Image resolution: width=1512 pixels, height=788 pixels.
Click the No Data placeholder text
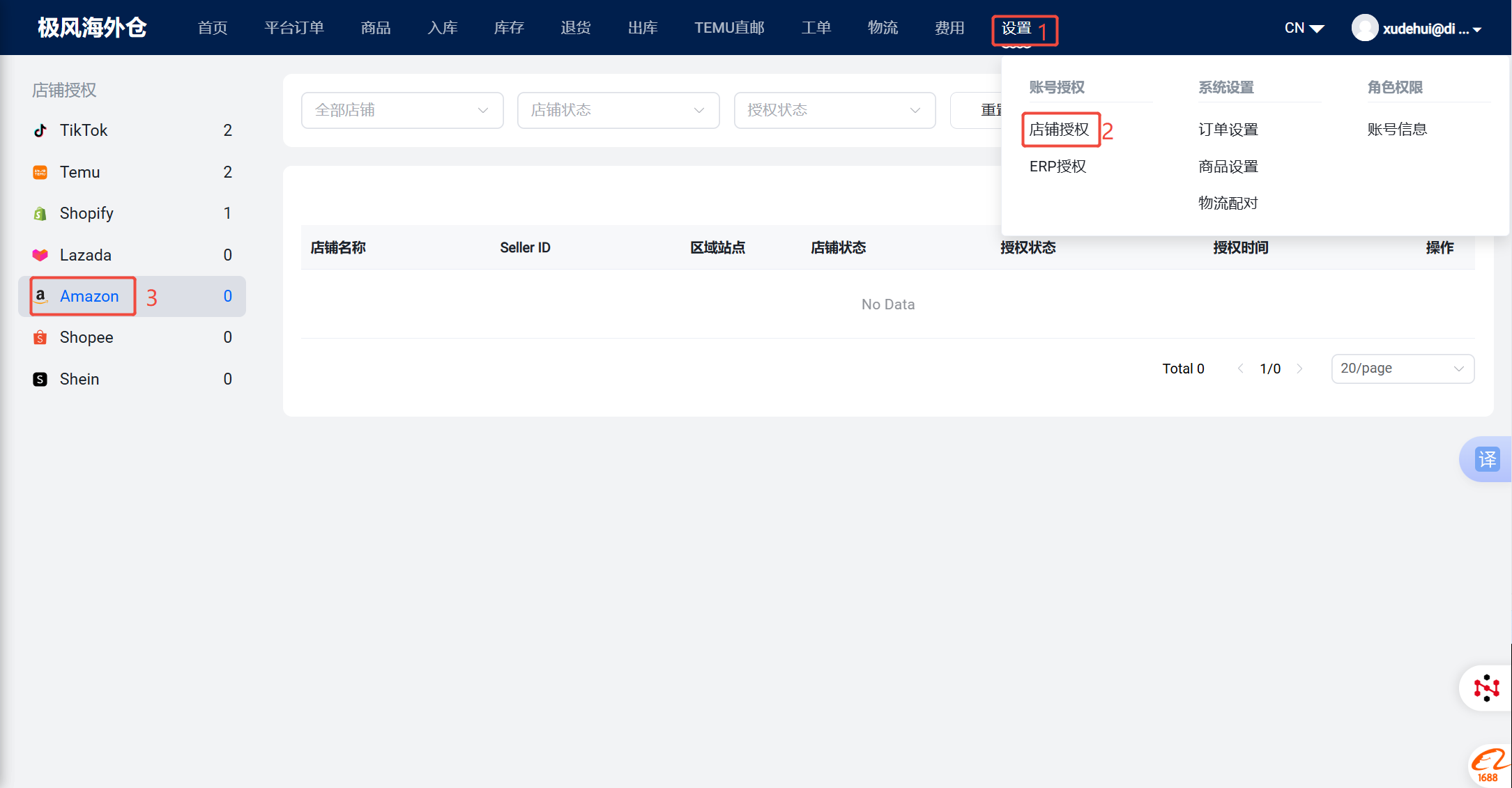888,304
